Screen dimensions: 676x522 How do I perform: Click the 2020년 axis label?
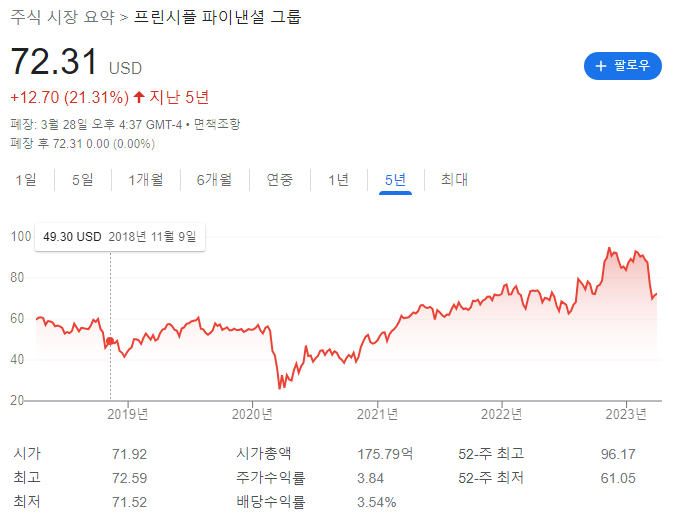point(252,414)
